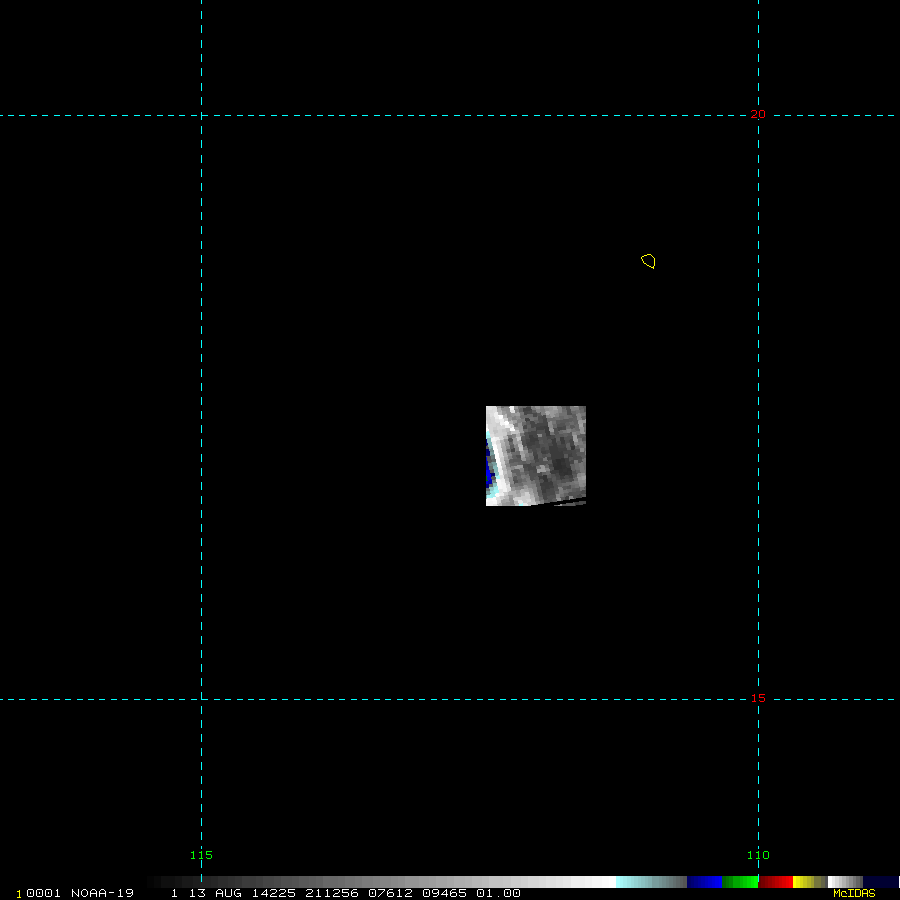
Task: Click the green 115 longitude label
Action: [201, 855]
